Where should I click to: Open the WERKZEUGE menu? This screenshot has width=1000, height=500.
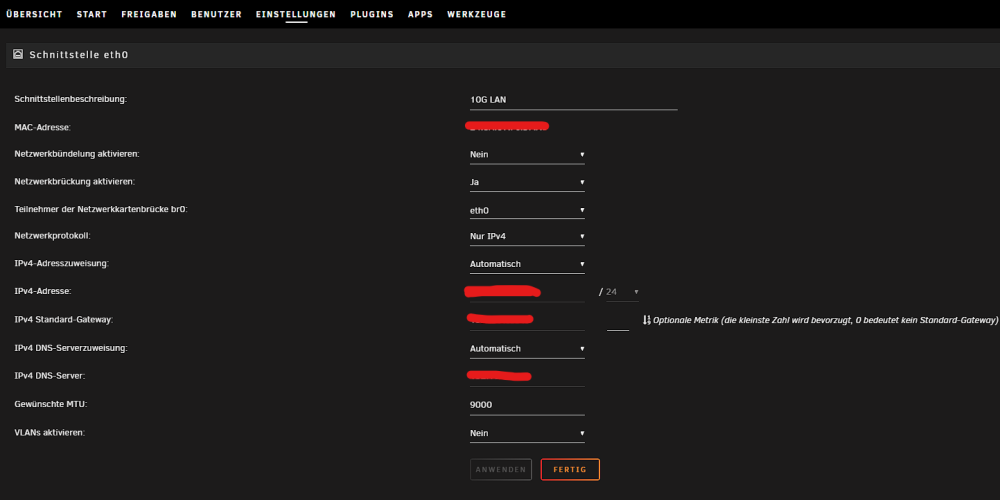(476, 14)
